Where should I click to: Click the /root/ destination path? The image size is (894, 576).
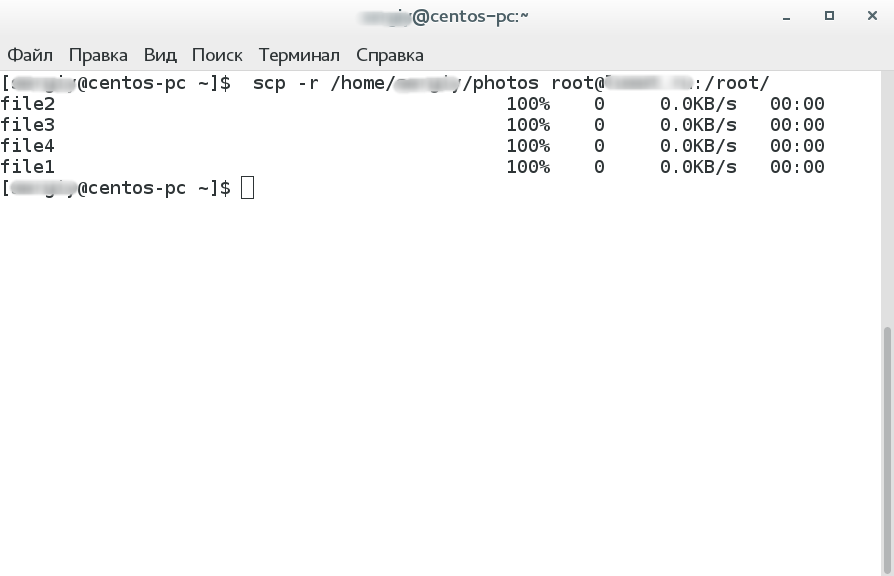click(737, 83)
